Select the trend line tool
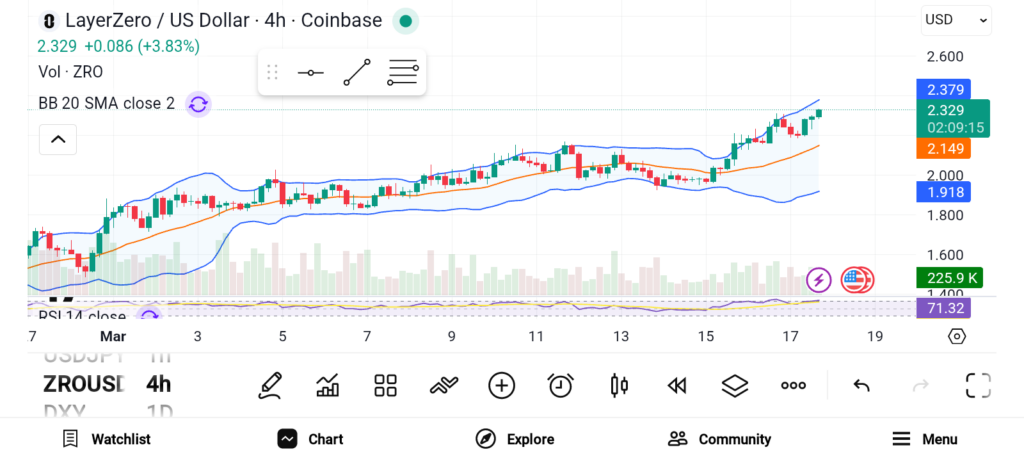Screen dimensions: 1024x461 tap(357, 73)
